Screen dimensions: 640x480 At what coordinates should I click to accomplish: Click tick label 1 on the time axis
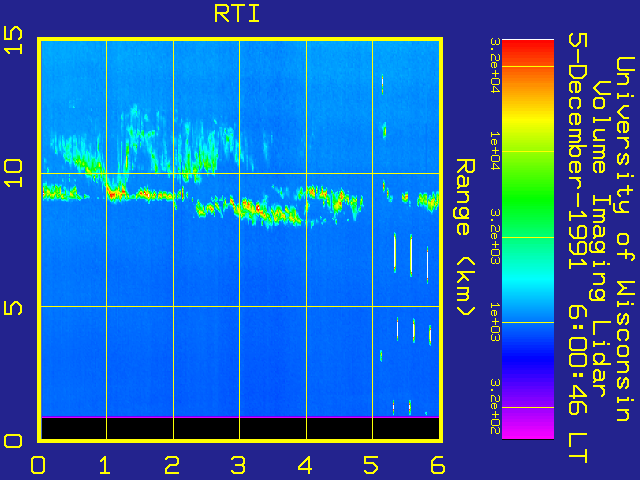tap(105, 465)
